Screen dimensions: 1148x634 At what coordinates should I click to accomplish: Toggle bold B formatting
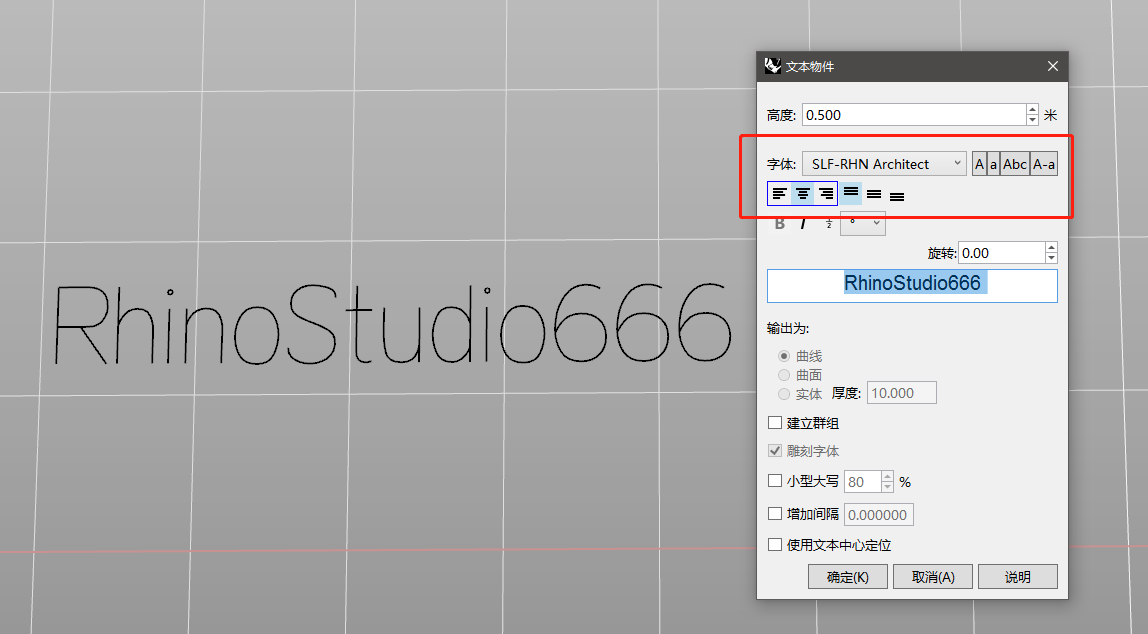(x=780, y=224)
